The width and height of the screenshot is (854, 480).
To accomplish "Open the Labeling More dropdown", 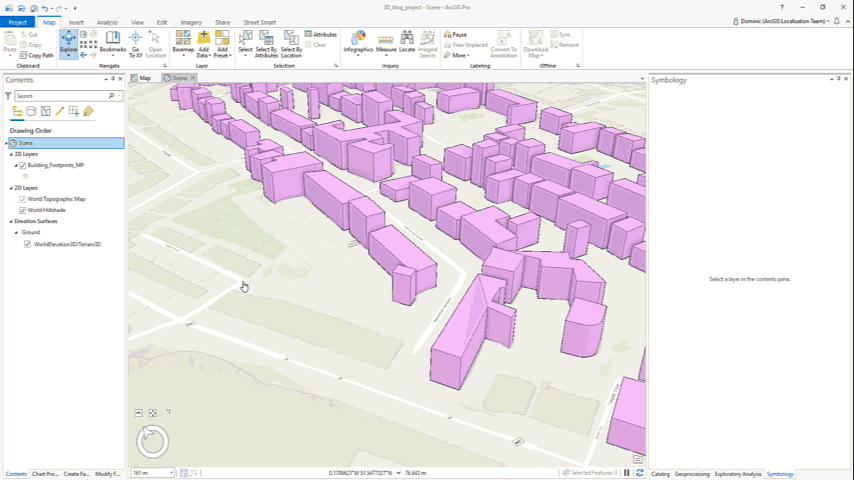I will [x=456, y=56].
